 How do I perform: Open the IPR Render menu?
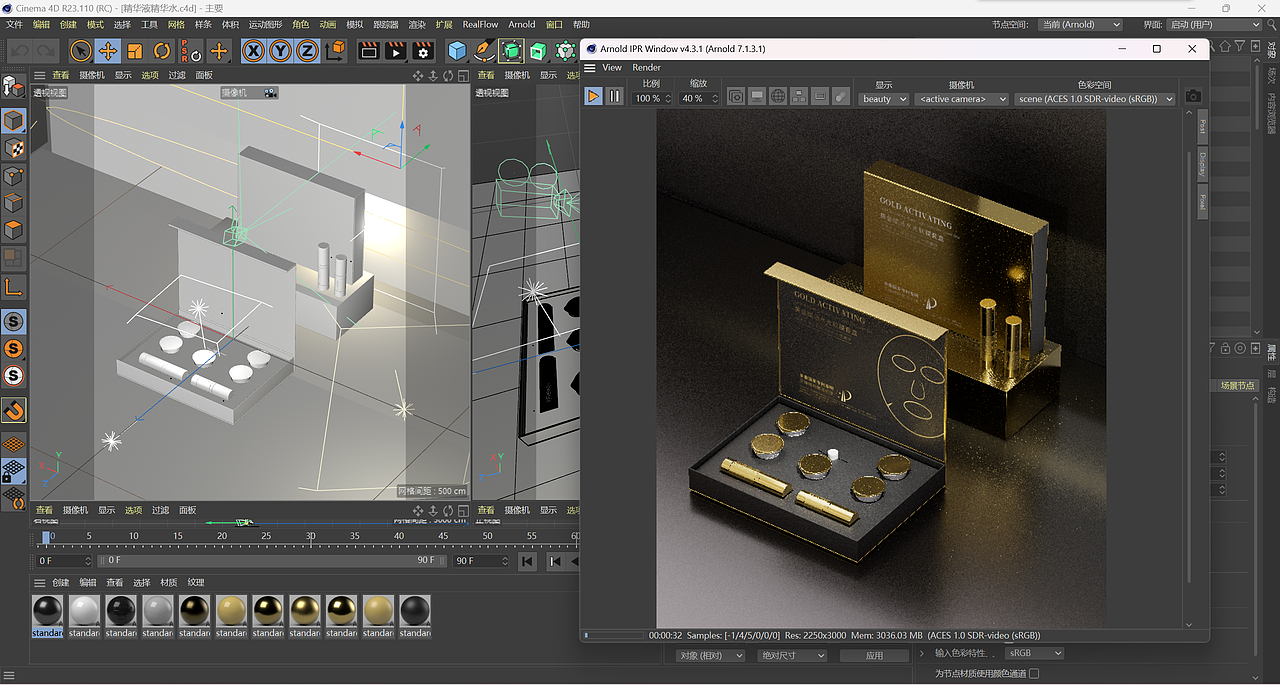[x=646, y=68]
